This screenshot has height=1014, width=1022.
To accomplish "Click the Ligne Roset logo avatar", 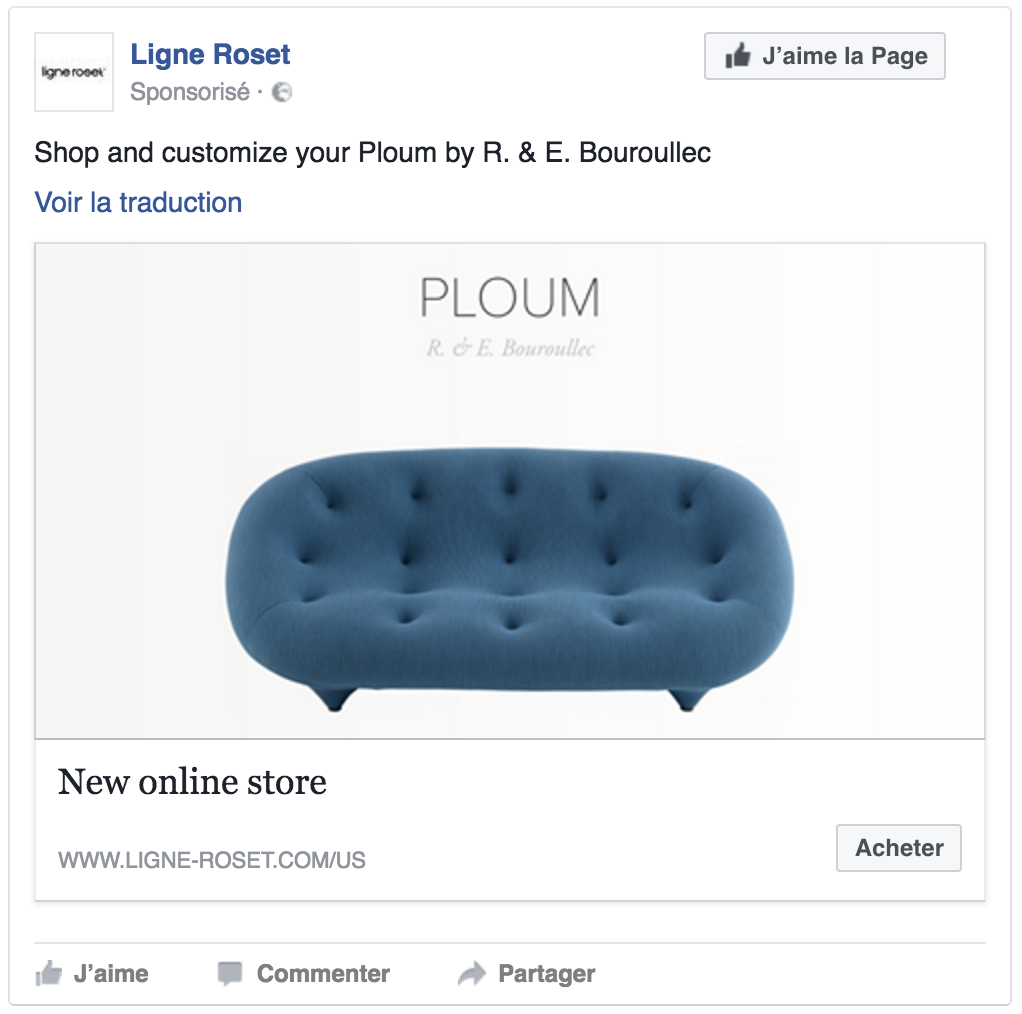I will pos(72,72).
